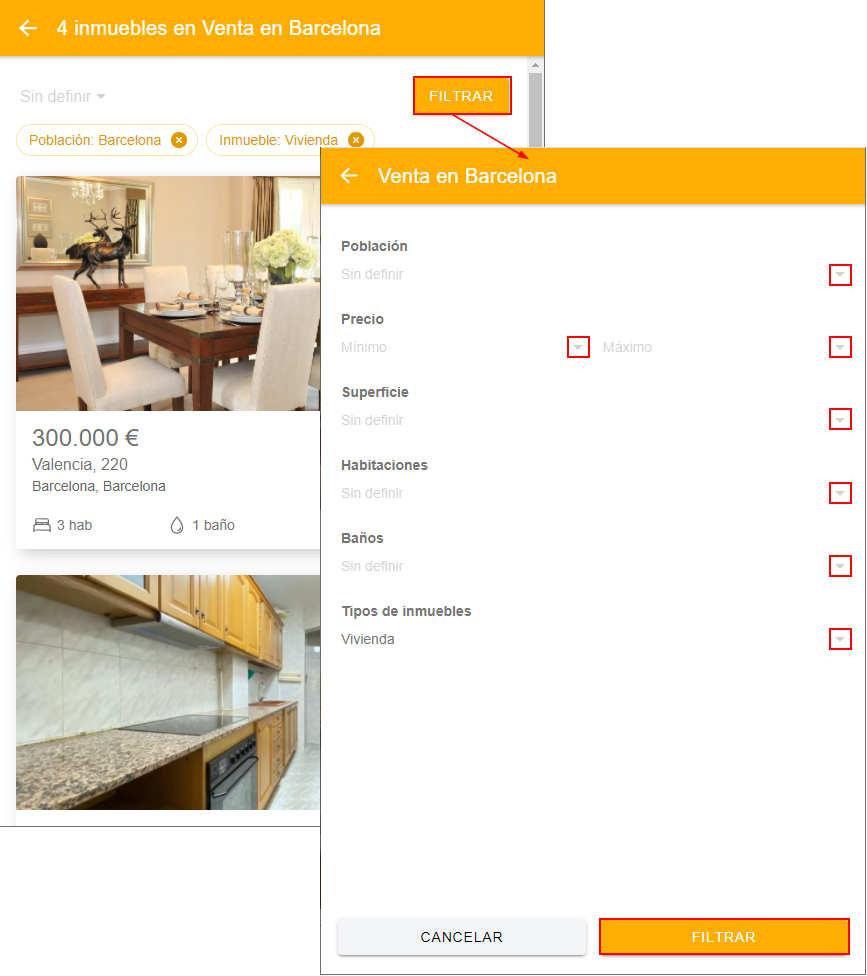
Task: Click the scrollbar up arrow in results list
Action: click(535, 65)
